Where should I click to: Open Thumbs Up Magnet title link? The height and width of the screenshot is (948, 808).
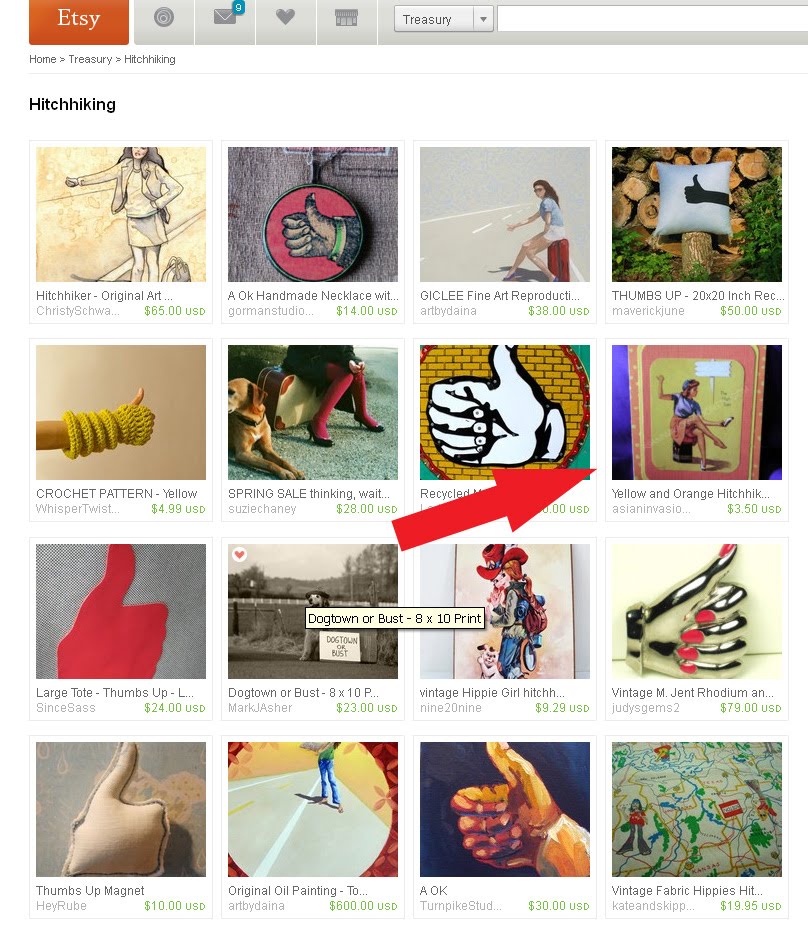[x=90, y=891]
